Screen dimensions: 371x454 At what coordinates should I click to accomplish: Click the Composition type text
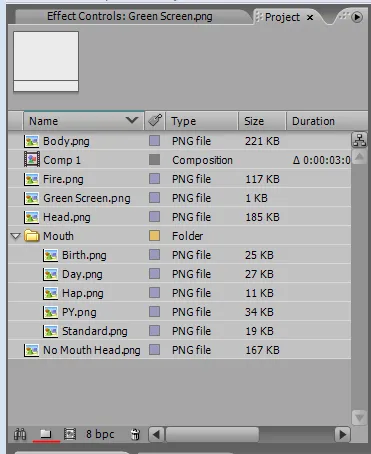pyautogui.click(x=202, y=160)
